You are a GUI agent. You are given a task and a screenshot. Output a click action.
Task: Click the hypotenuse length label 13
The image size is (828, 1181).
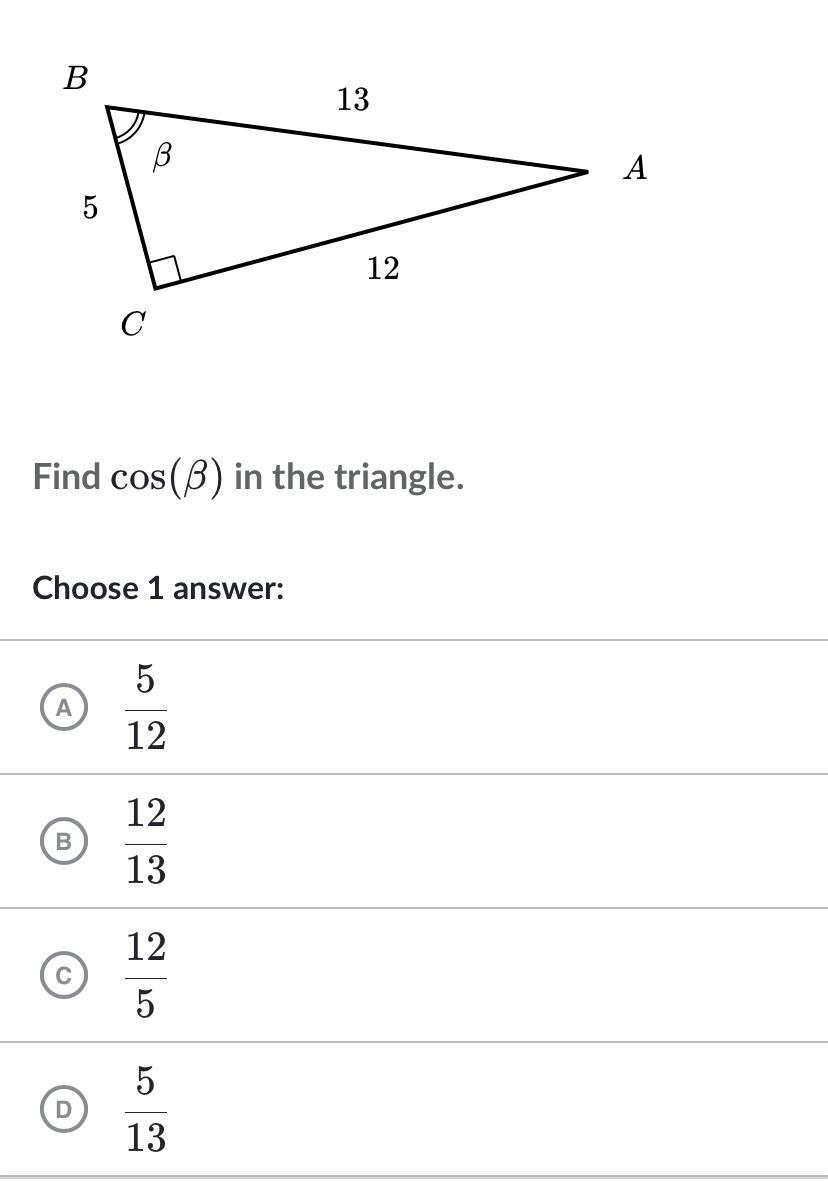353,99
